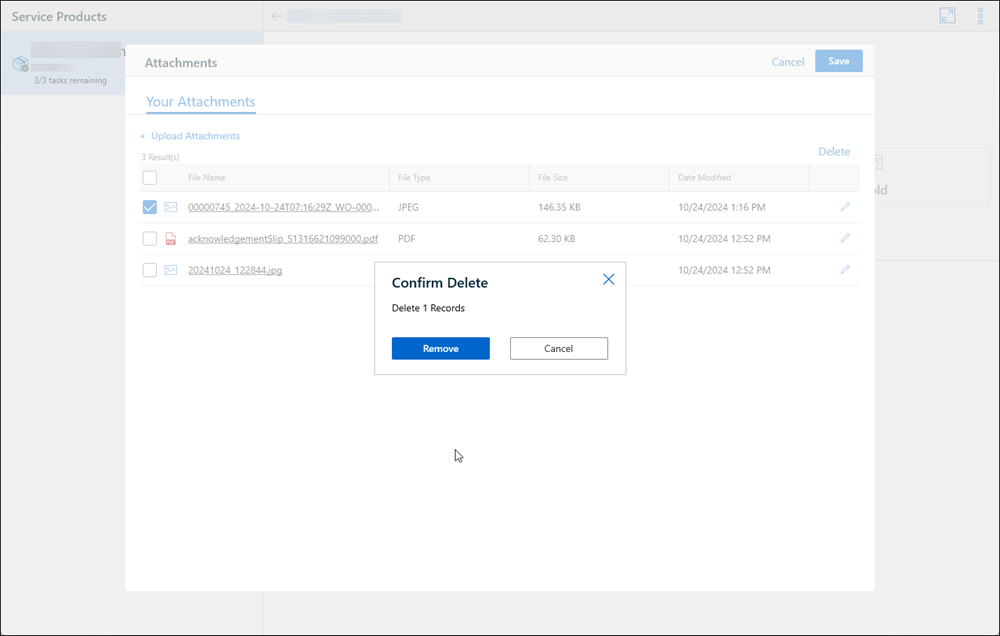Click the Service Products heading
The width and height of the screenshot is (1000, 636).
[59, 17]
